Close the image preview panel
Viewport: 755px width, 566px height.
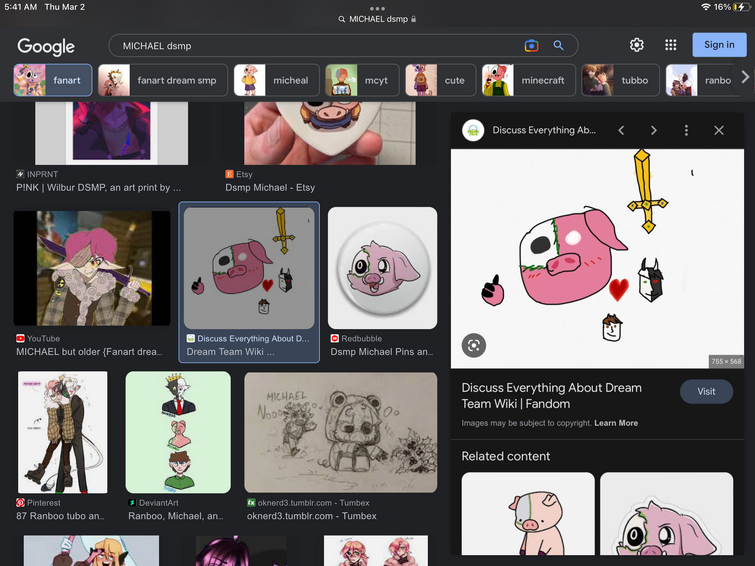point(719,130)
